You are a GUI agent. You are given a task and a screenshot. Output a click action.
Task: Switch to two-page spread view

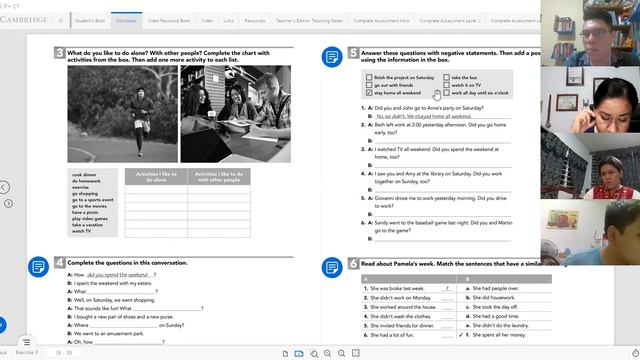[x=299, y=353]
